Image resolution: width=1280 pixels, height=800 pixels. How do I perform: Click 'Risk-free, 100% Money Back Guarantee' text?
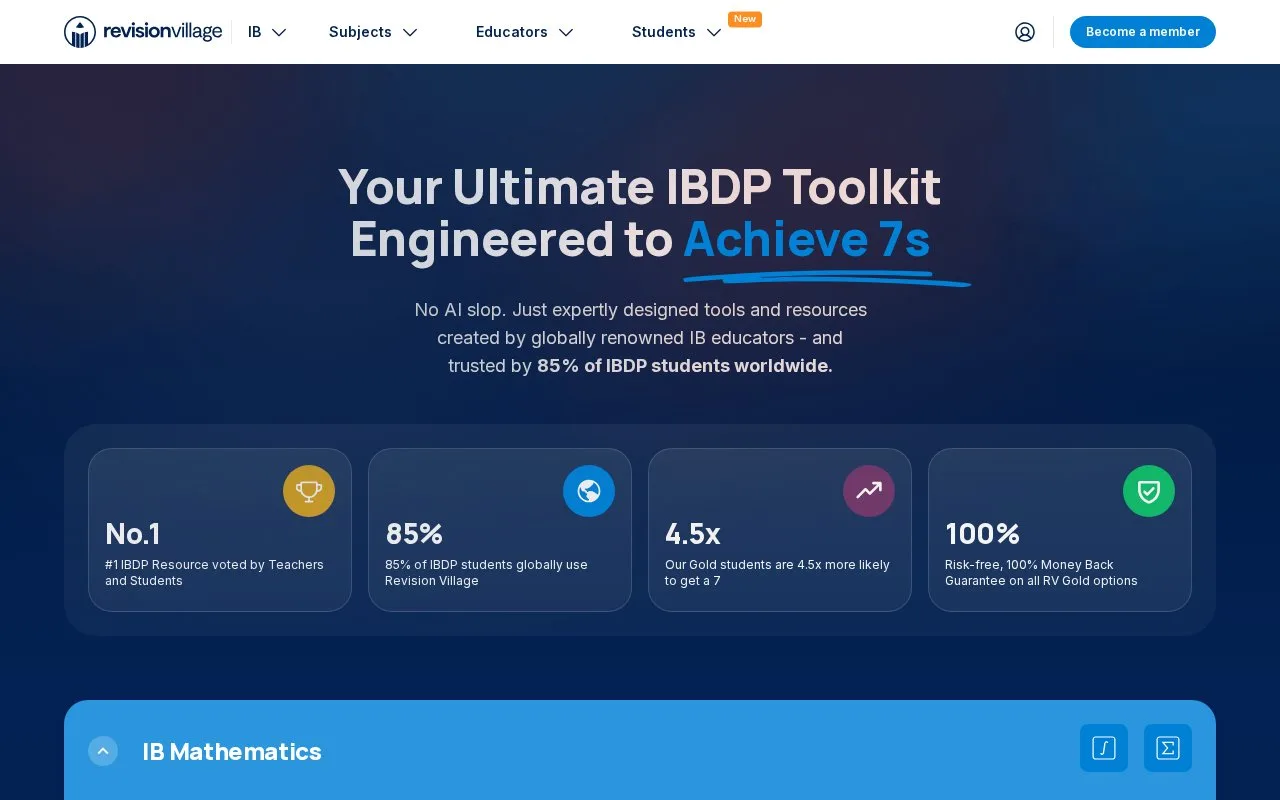pyautogui.click(x=1041, y=573)
